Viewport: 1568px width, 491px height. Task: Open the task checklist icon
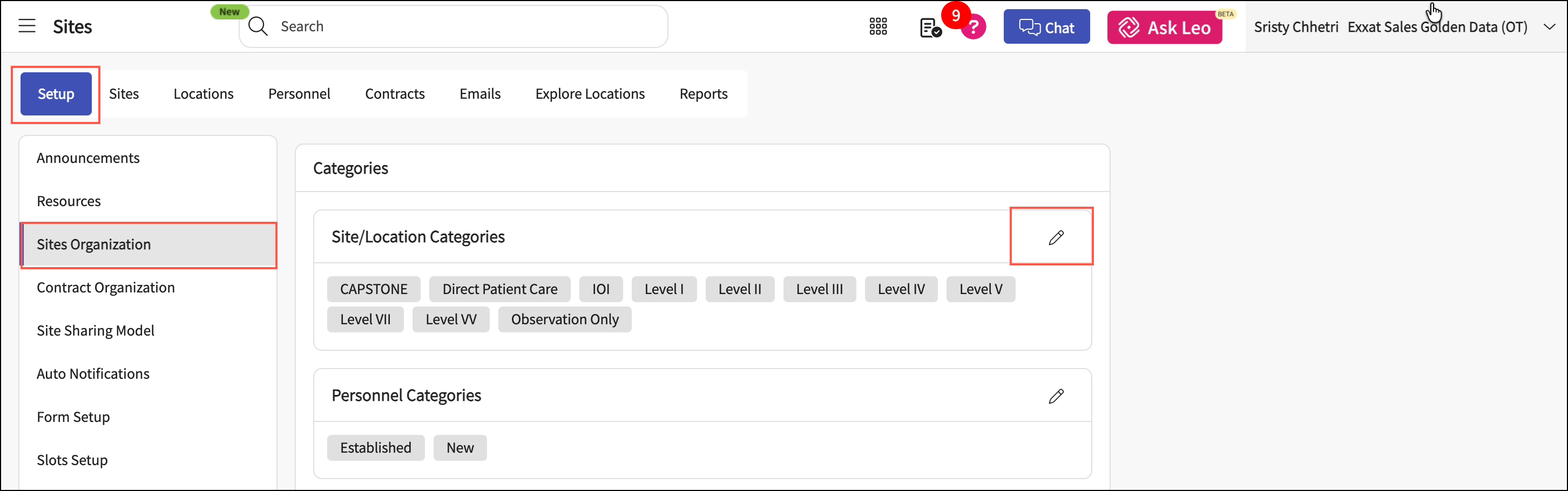[x=929, y=28]
